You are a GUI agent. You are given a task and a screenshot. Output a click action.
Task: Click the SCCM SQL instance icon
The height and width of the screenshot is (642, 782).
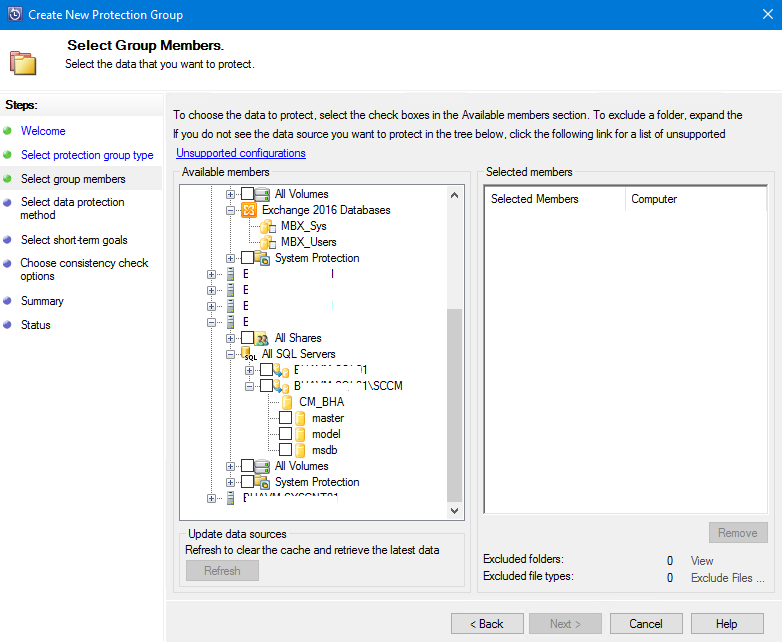[x=282, y=386]
